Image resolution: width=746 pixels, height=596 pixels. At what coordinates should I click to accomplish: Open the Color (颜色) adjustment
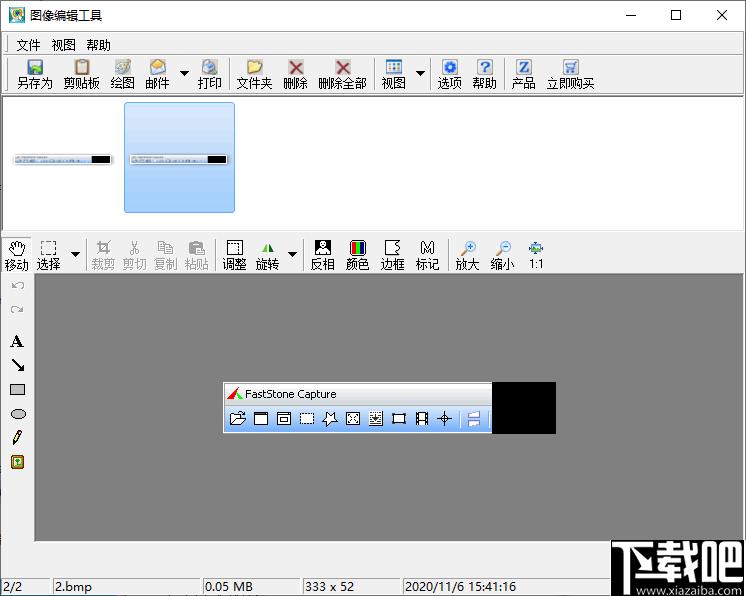[x=357, y=256]
